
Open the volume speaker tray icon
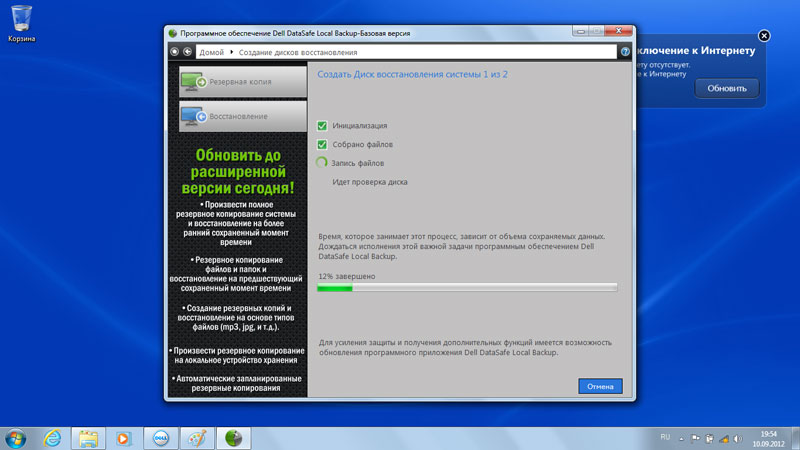(x=738, y=438)
